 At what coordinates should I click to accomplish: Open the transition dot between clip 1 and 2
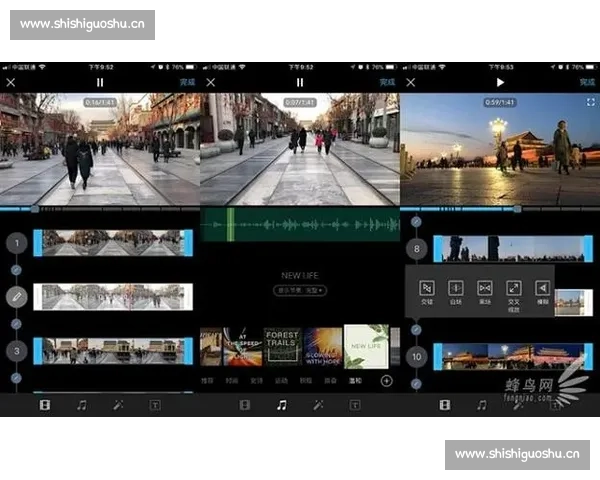16,270
